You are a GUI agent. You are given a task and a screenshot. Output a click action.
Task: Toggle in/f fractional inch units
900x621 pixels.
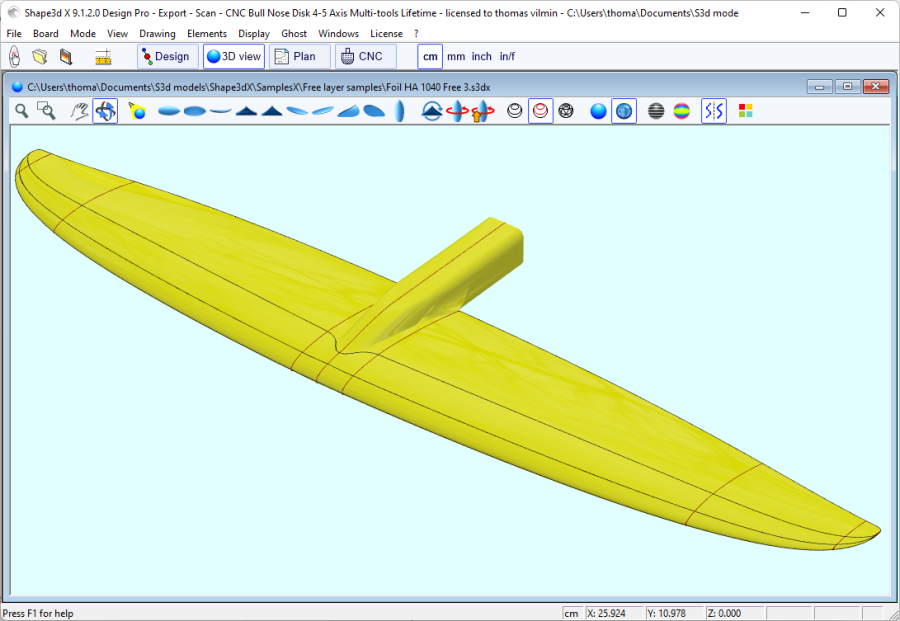[506, 56]
